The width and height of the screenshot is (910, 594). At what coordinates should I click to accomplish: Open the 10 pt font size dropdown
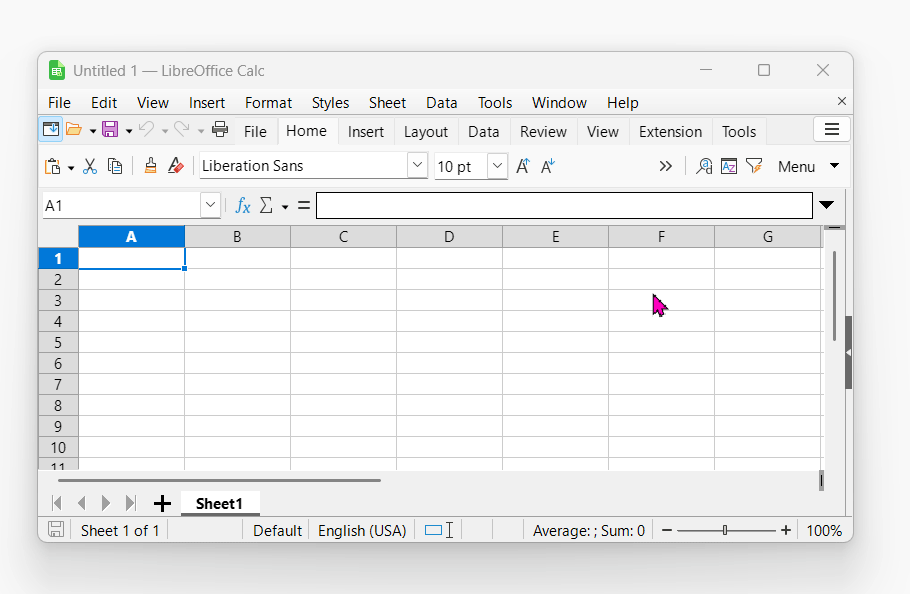497,166
